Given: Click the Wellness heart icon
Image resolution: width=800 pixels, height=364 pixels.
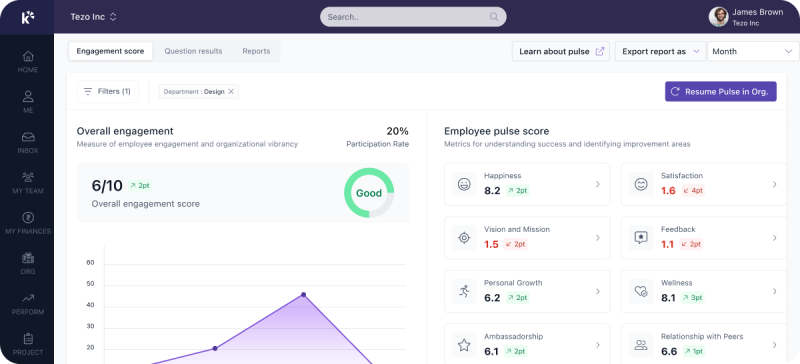Looking at the screenshot, I should pyautogui.click(x=641, y=292).
